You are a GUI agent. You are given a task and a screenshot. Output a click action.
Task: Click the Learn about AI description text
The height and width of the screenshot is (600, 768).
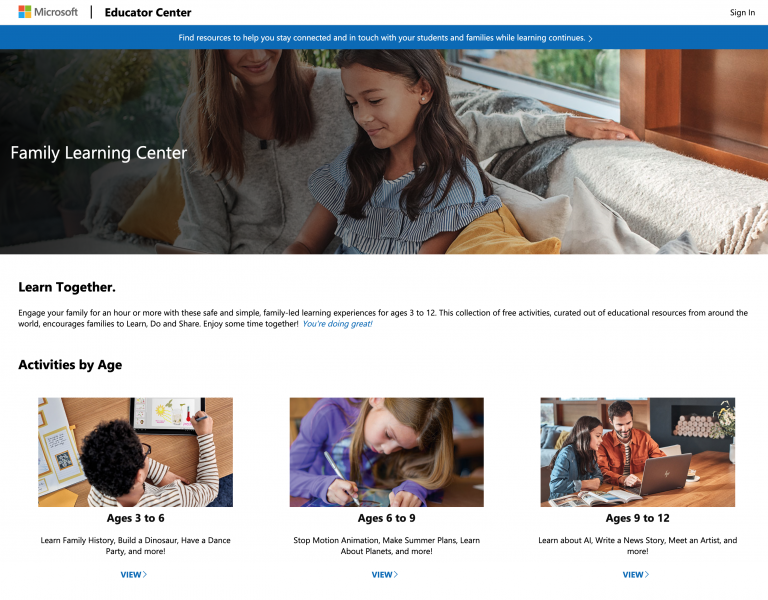point(637,545)
